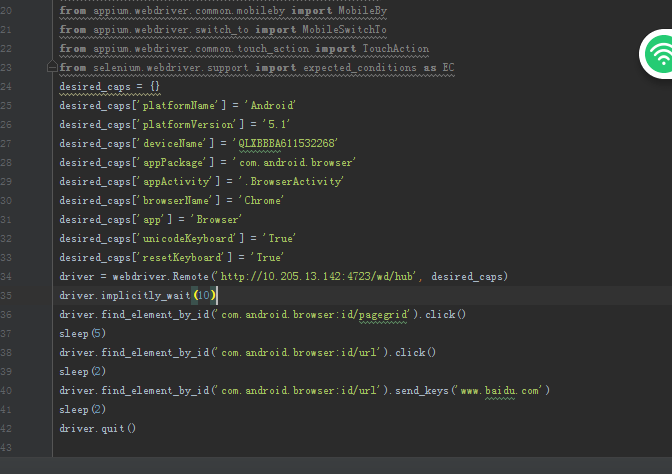Image resolution: width=672 pixels, height=474 pixels.
Task: Click the '5.1' platformVersion value
Action: 276,124
